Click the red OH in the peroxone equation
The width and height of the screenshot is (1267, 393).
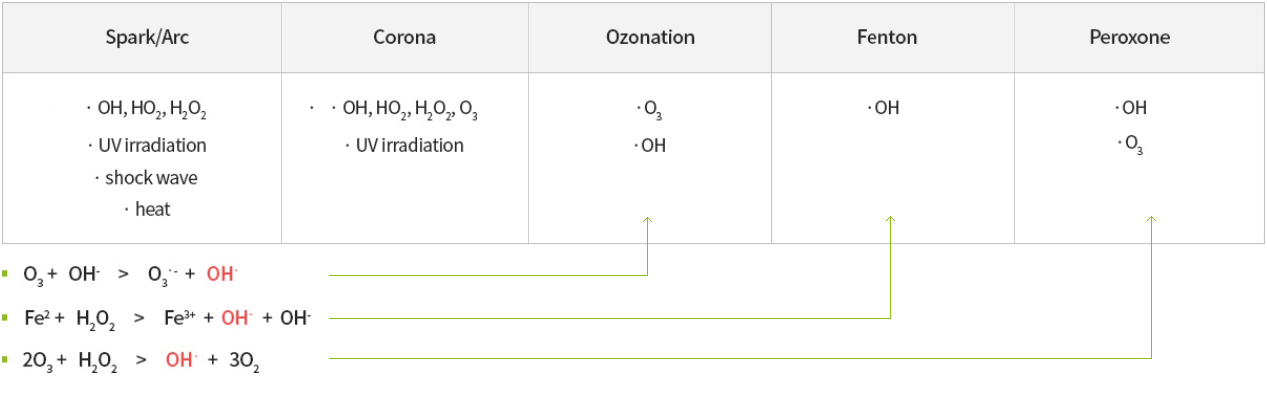click(182, 360)
